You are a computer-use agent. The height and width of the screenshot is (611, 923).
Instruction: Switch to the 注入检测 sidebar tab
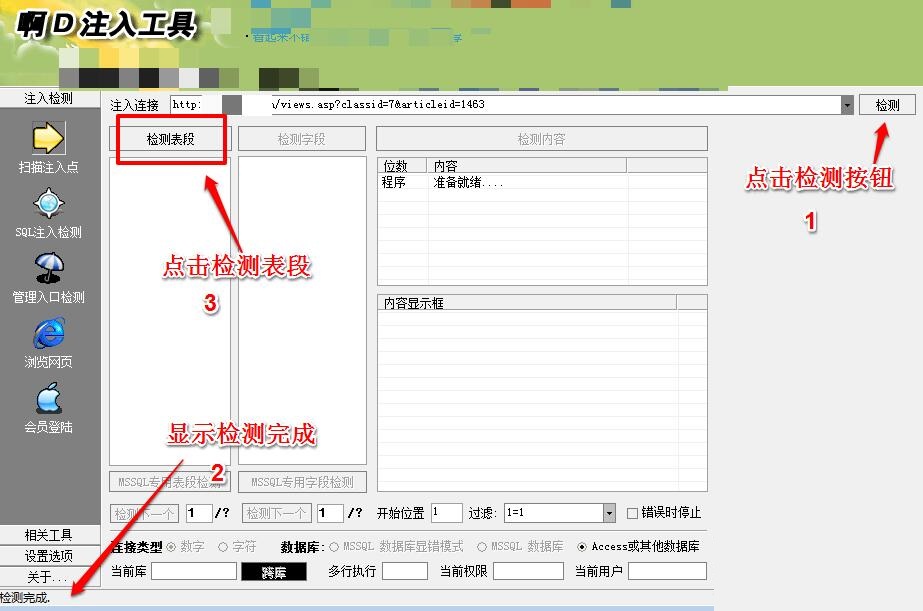pos(49,98)
